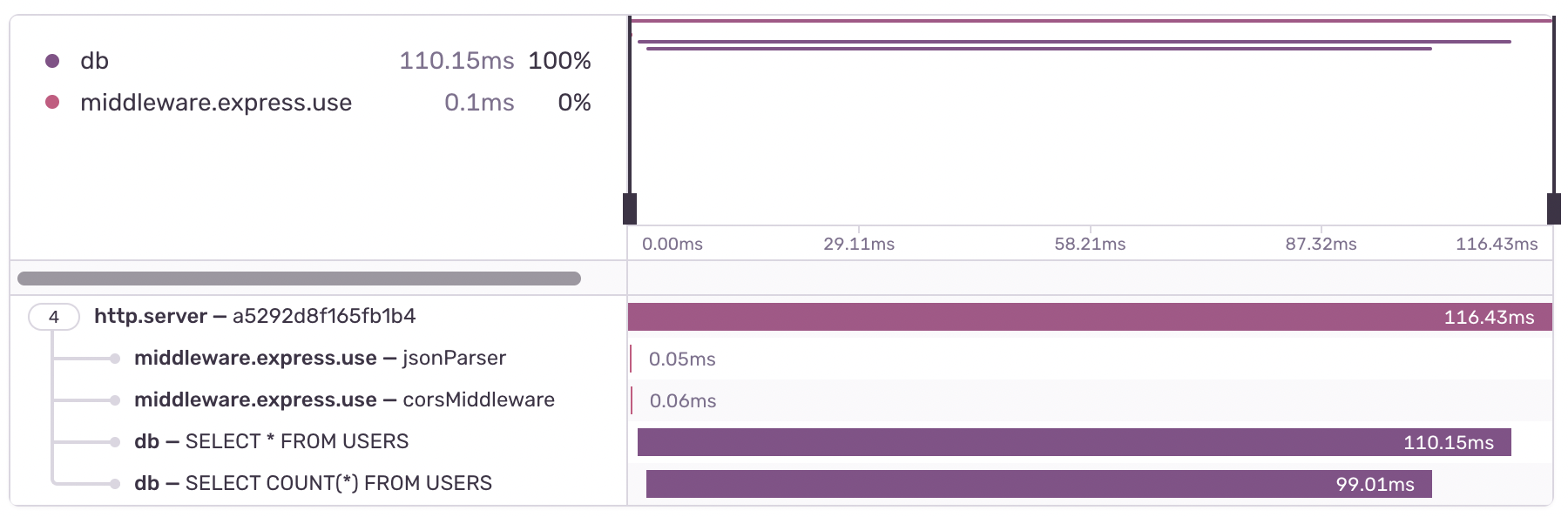Select the http.server a5292d8f165fb1b4 row

click(256, 317)
